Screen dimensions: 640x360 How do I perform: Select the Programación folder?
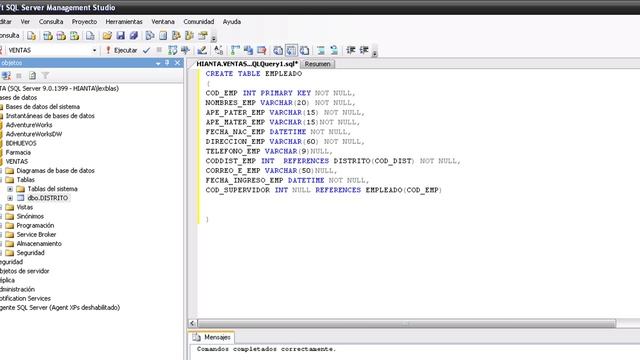pos(35,225)
